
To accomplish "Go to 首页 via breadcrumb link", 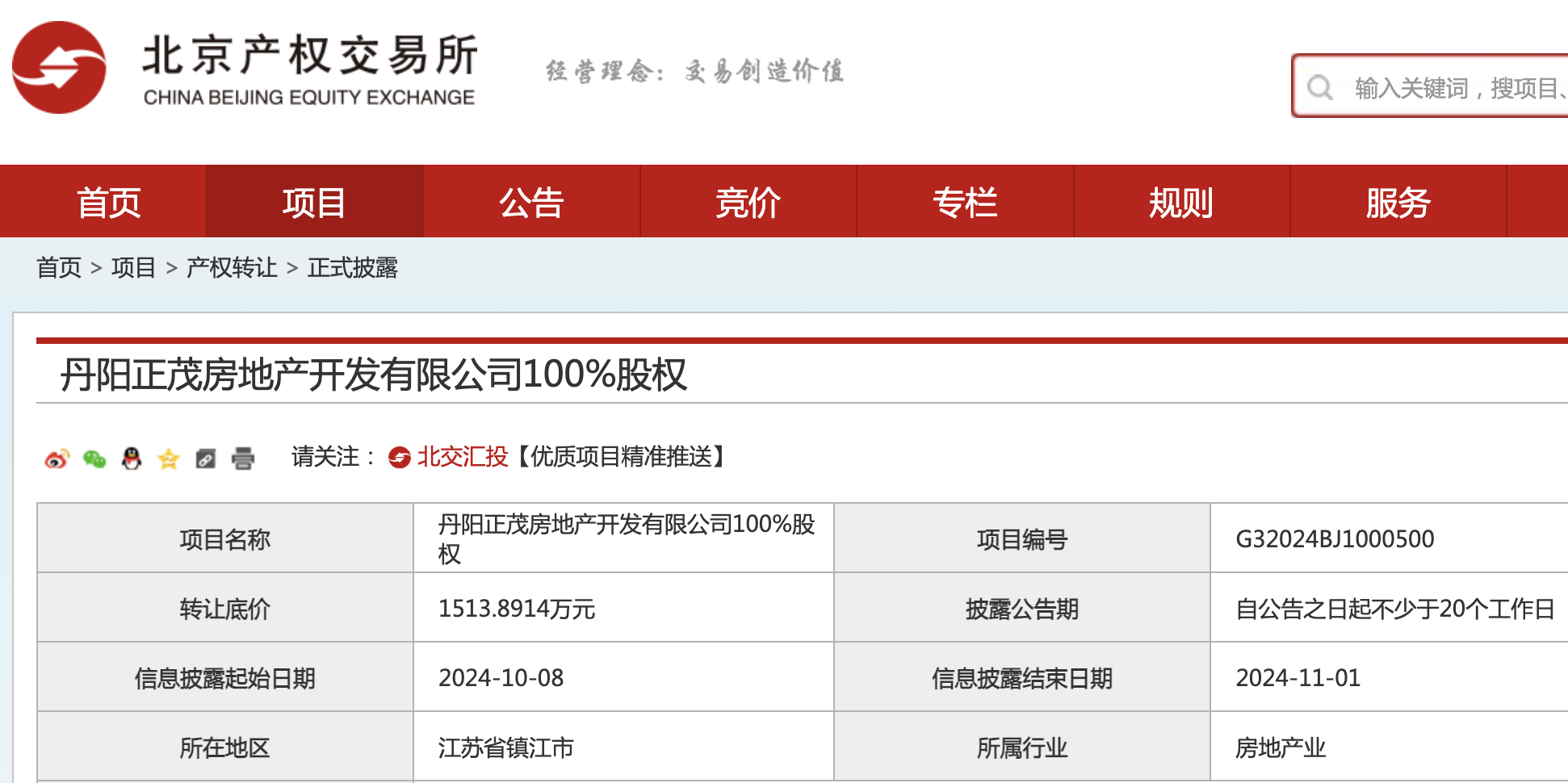I will coord(60,268).
